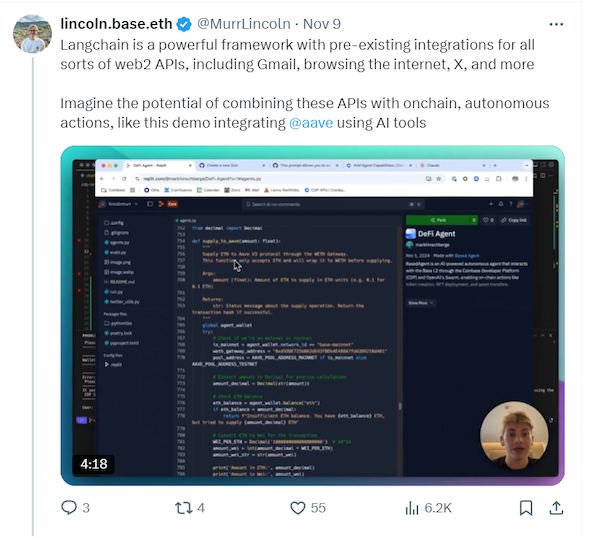Open the @aave mention link
This screenshot has height=537, width=600.
coord(311,123)
